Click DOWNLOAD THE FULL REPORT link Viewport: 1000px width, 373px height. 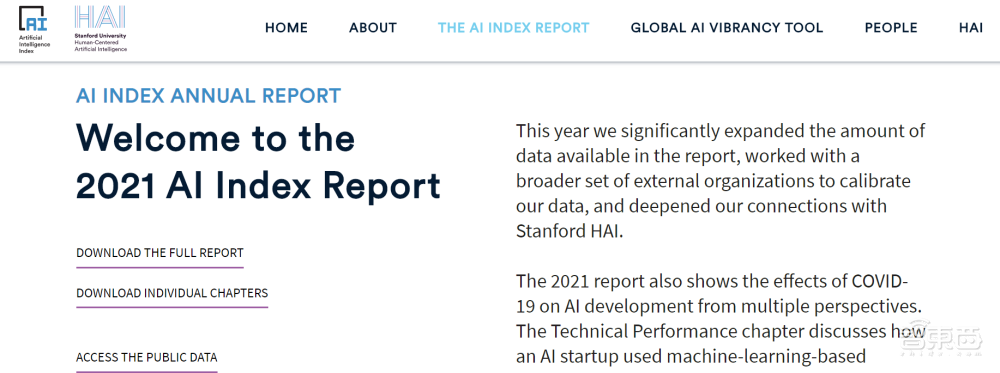160,252
